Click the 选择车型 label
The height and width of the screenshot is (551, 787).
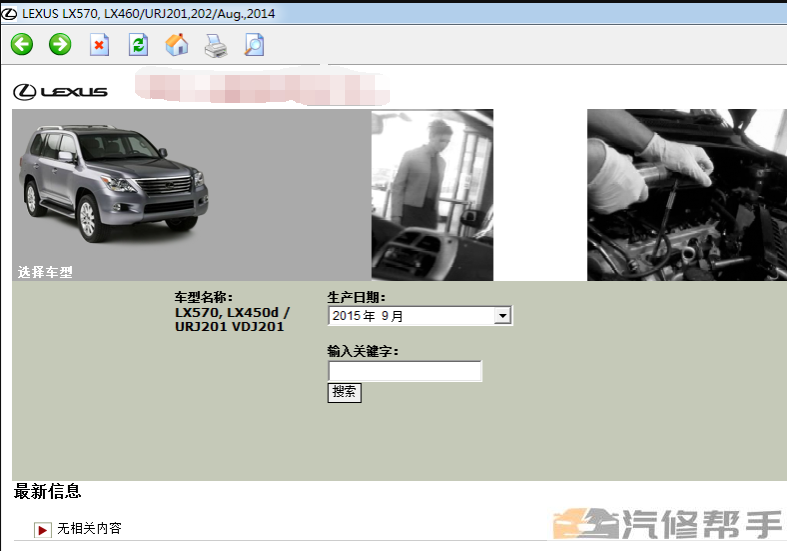(45, 272)
